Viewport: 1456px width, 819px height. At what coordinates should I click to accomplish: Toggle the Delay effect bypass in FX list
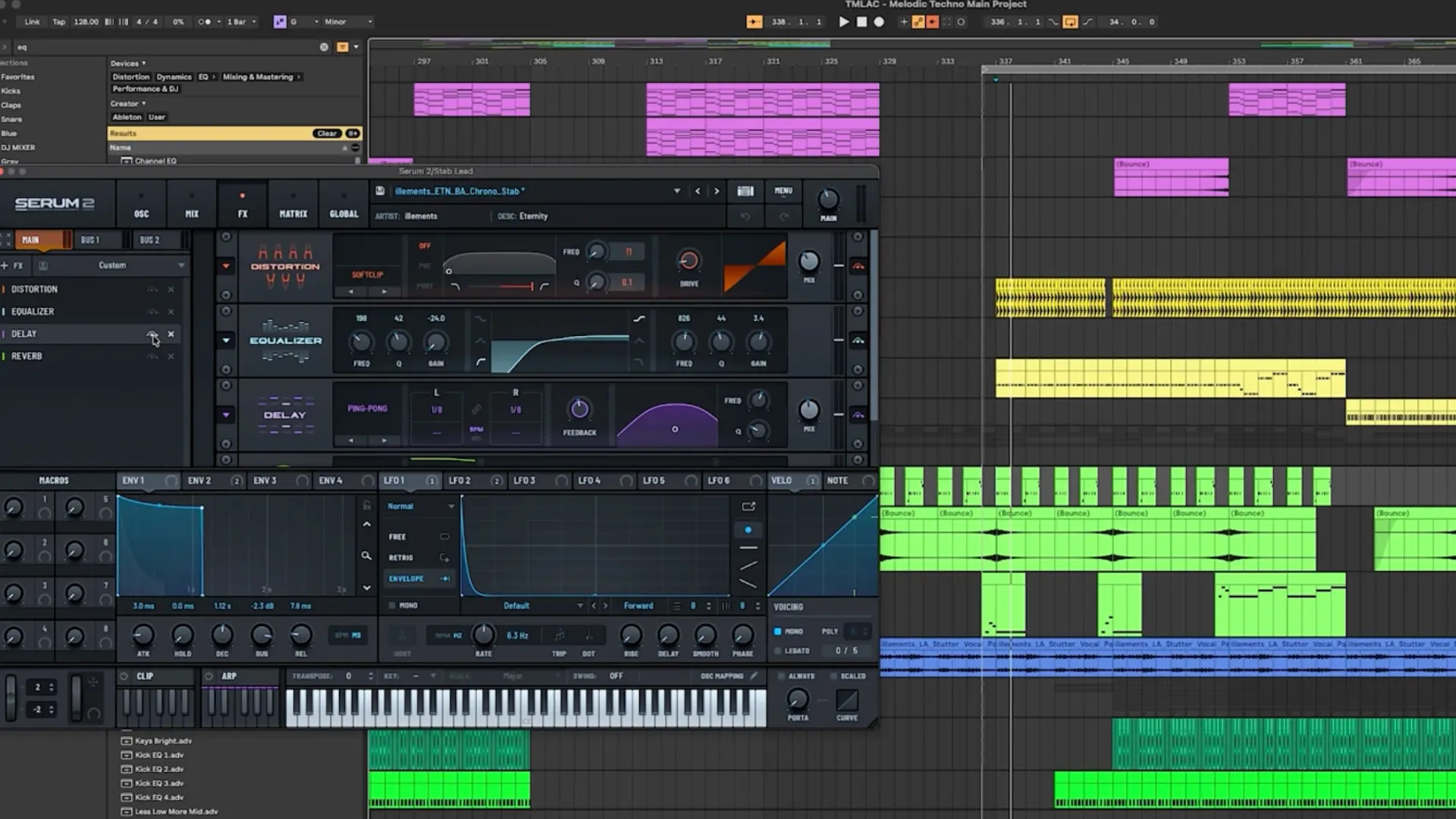point(152,334)
